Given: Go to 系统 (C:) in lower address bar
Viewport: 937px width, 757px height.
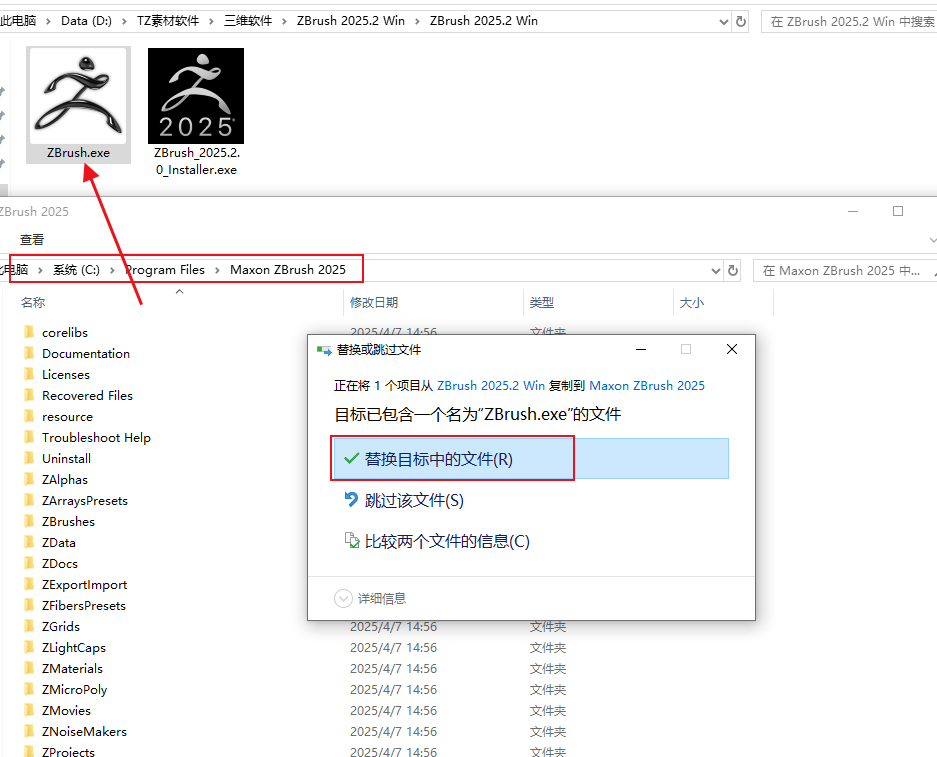Looking at the screenshot, I should [76, 270].
